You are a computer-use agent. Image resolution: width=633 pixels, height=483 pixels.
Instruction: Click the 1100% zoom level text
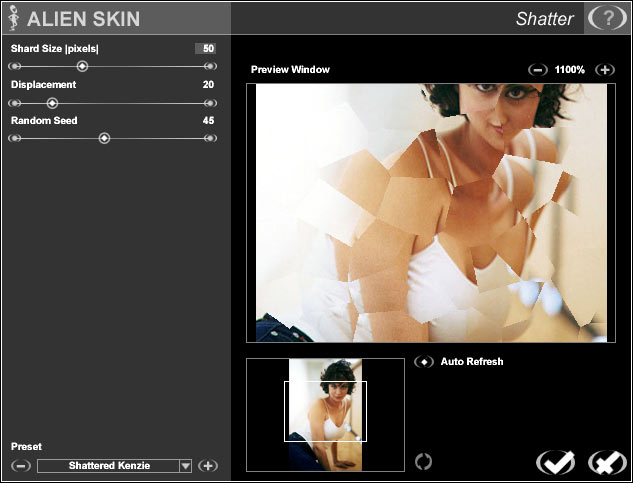point(570,70)
